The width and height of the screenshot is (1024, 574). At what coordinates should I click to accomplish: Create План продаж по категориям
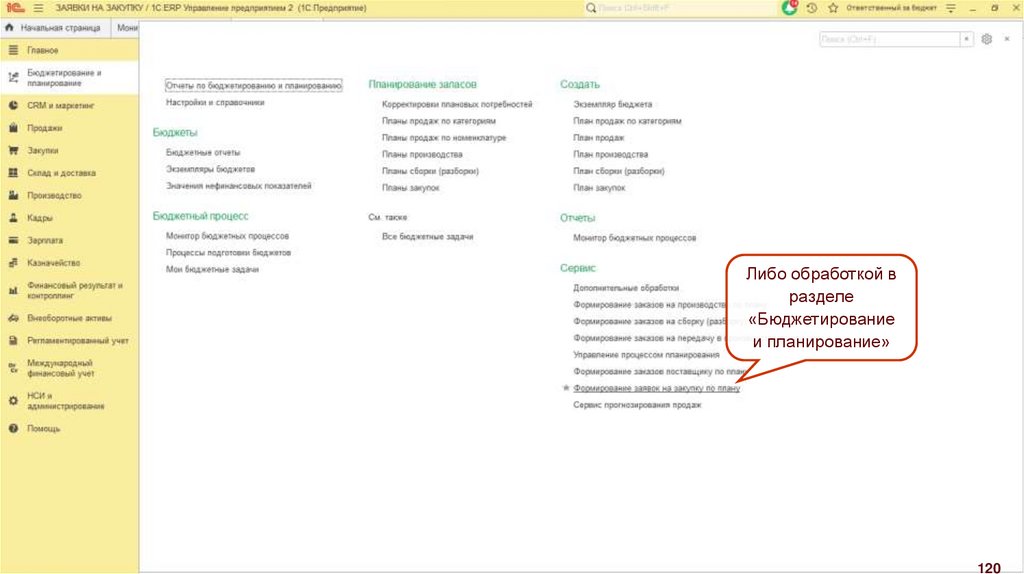pos(627,121)
